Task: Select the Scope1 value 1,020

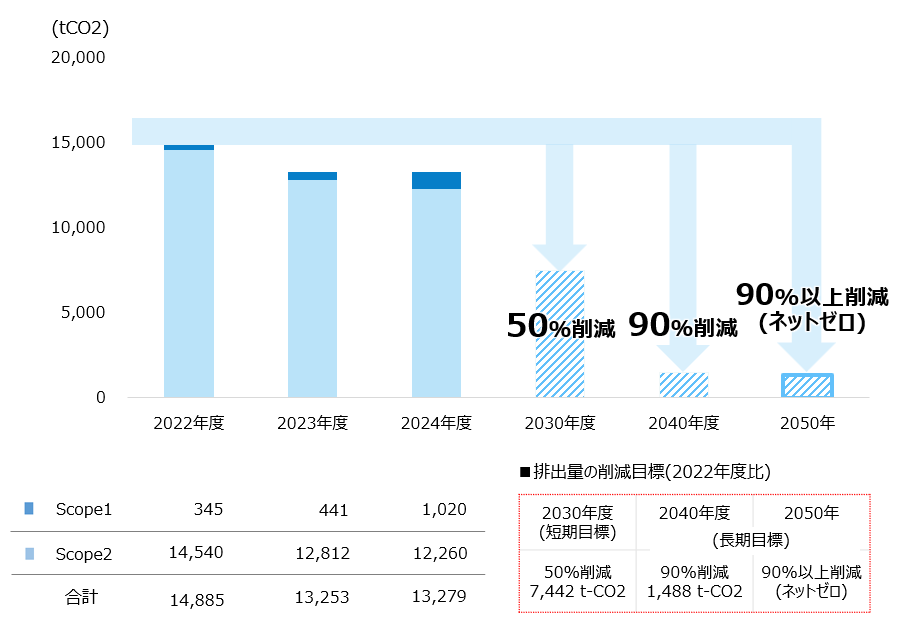Action: point(444,509)
